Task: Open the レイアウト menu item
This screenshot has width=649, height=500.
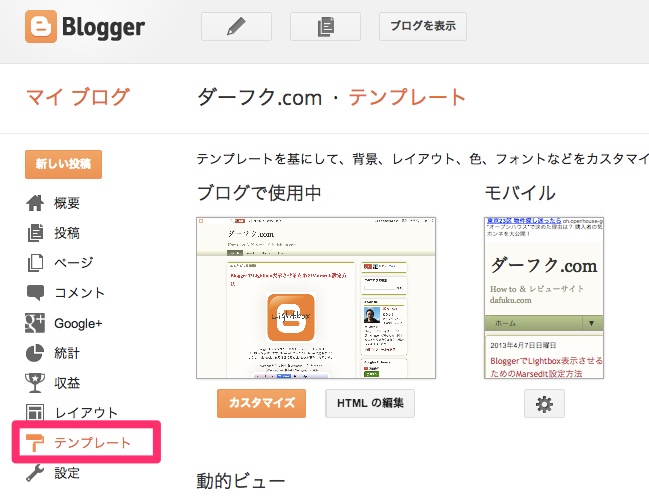Action: (86, 413)
